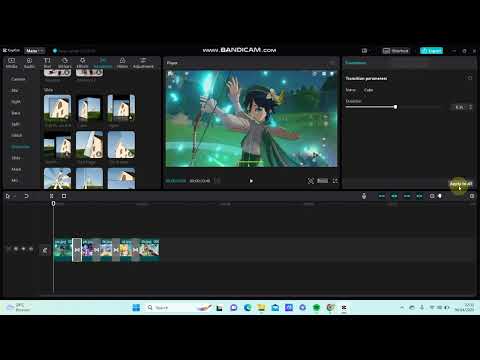Open the Player panel menu icon
This screenshot has width=480, height=360.
(x=332, y=63)
